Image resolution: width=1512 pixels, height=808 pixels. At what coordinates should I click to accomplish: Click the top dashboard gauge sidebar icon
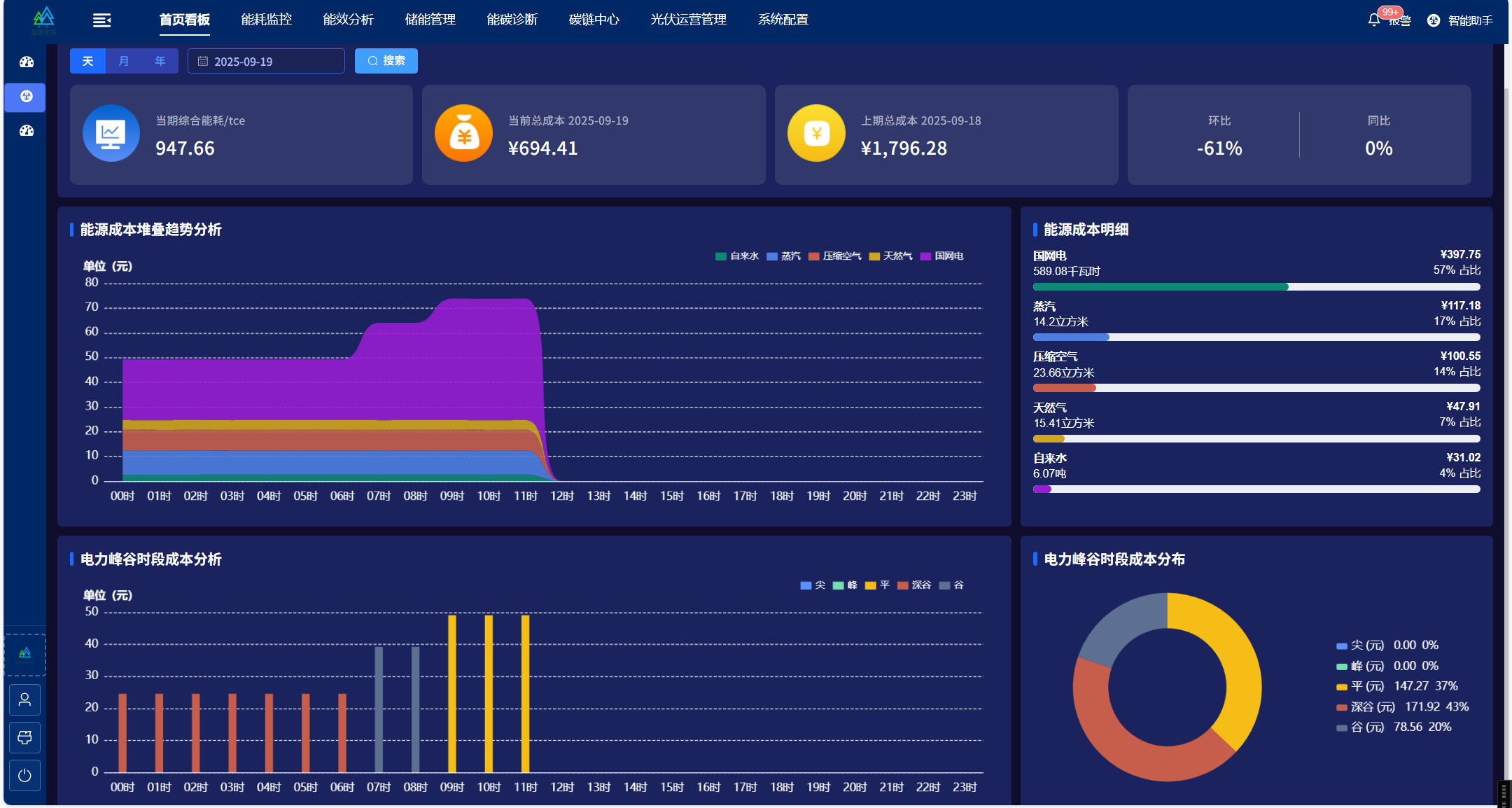point(27,62)
